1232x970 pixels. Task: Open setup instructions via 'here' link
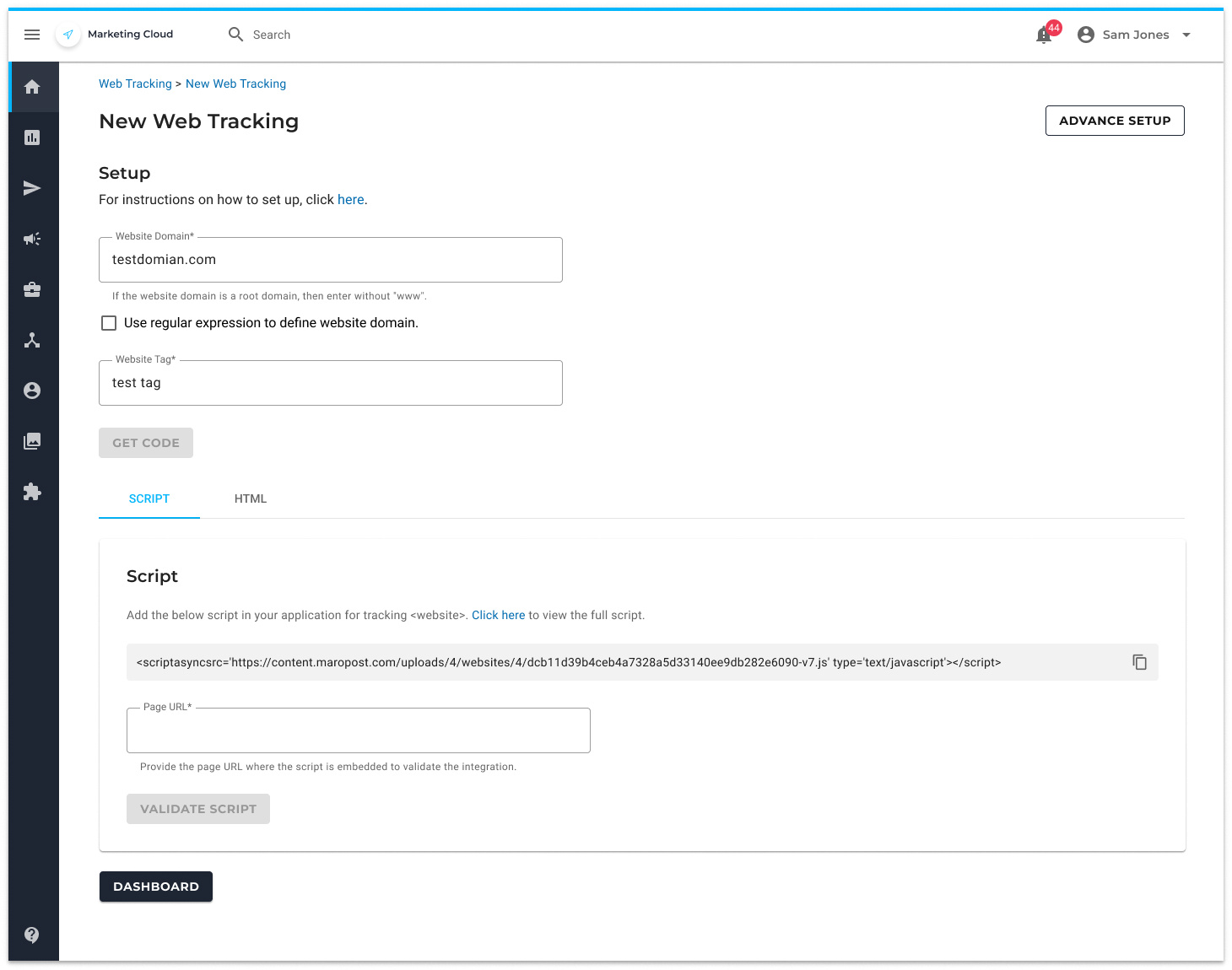pyautogui.click(x=351, y=199)
